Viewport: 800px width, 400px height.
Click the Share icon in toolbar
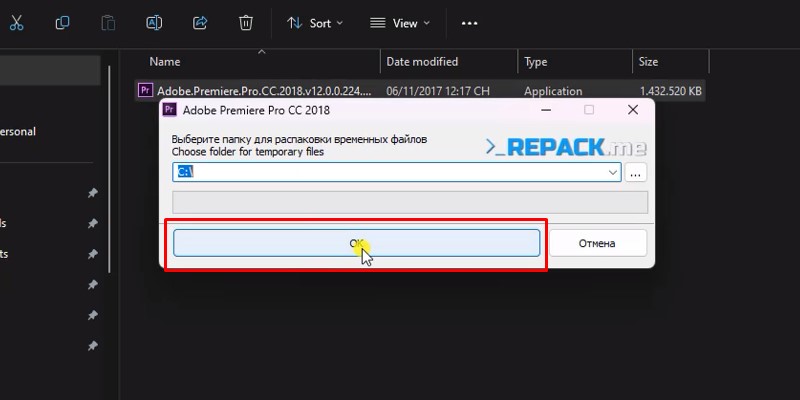tap(200, 22)
